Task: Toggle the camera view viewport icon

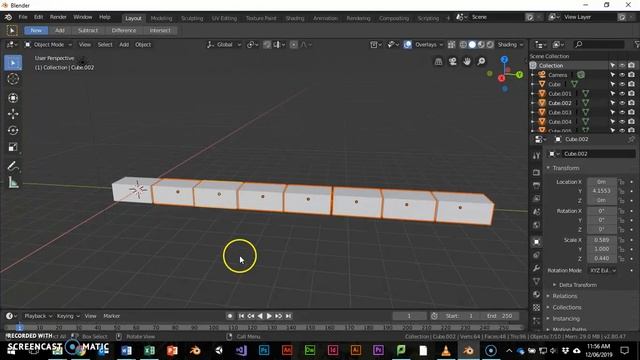Action: point(453,62)
